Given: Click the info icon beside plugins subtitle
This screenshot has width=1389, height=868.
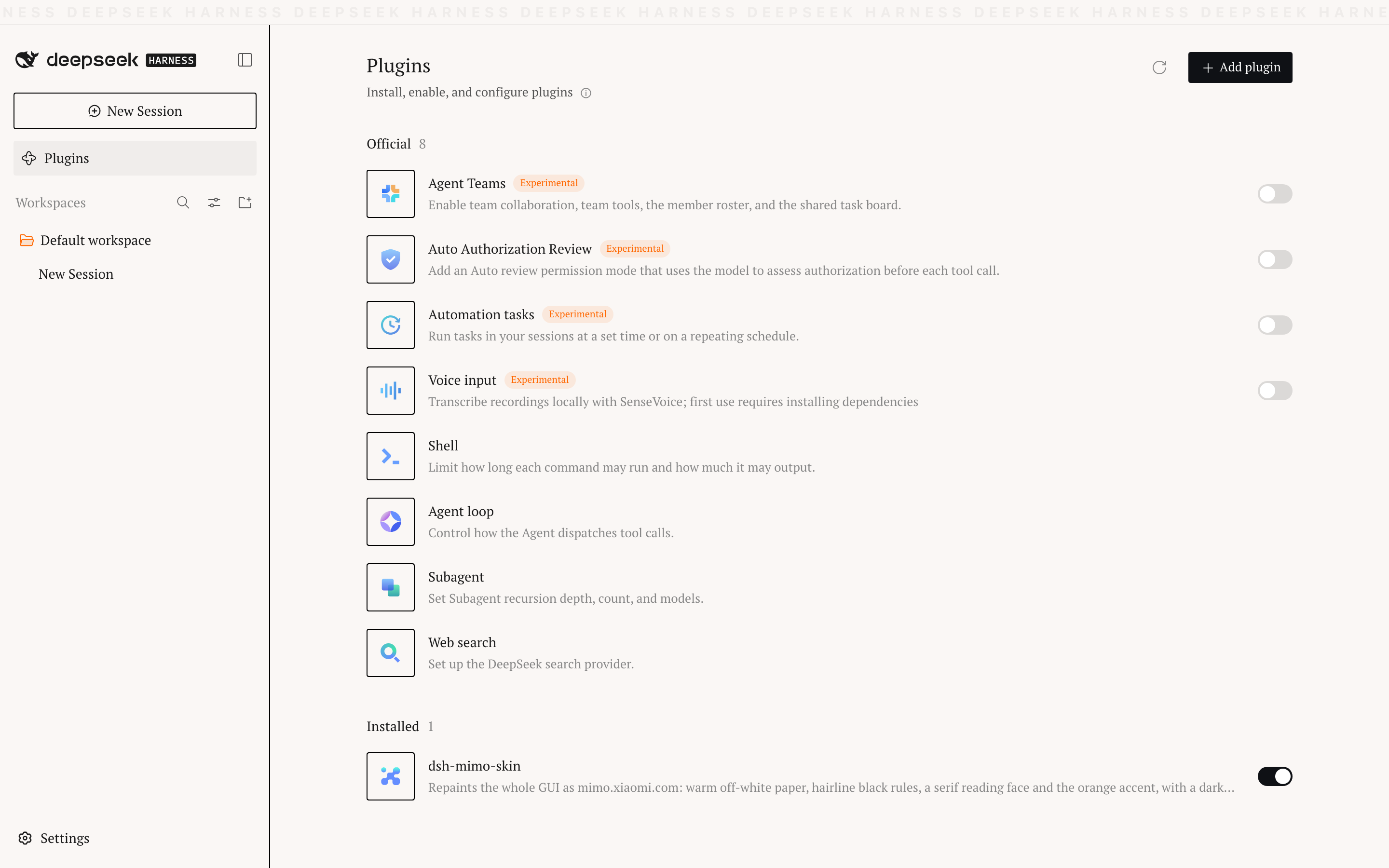Looking at the screenshot, I should coord(586,93).
